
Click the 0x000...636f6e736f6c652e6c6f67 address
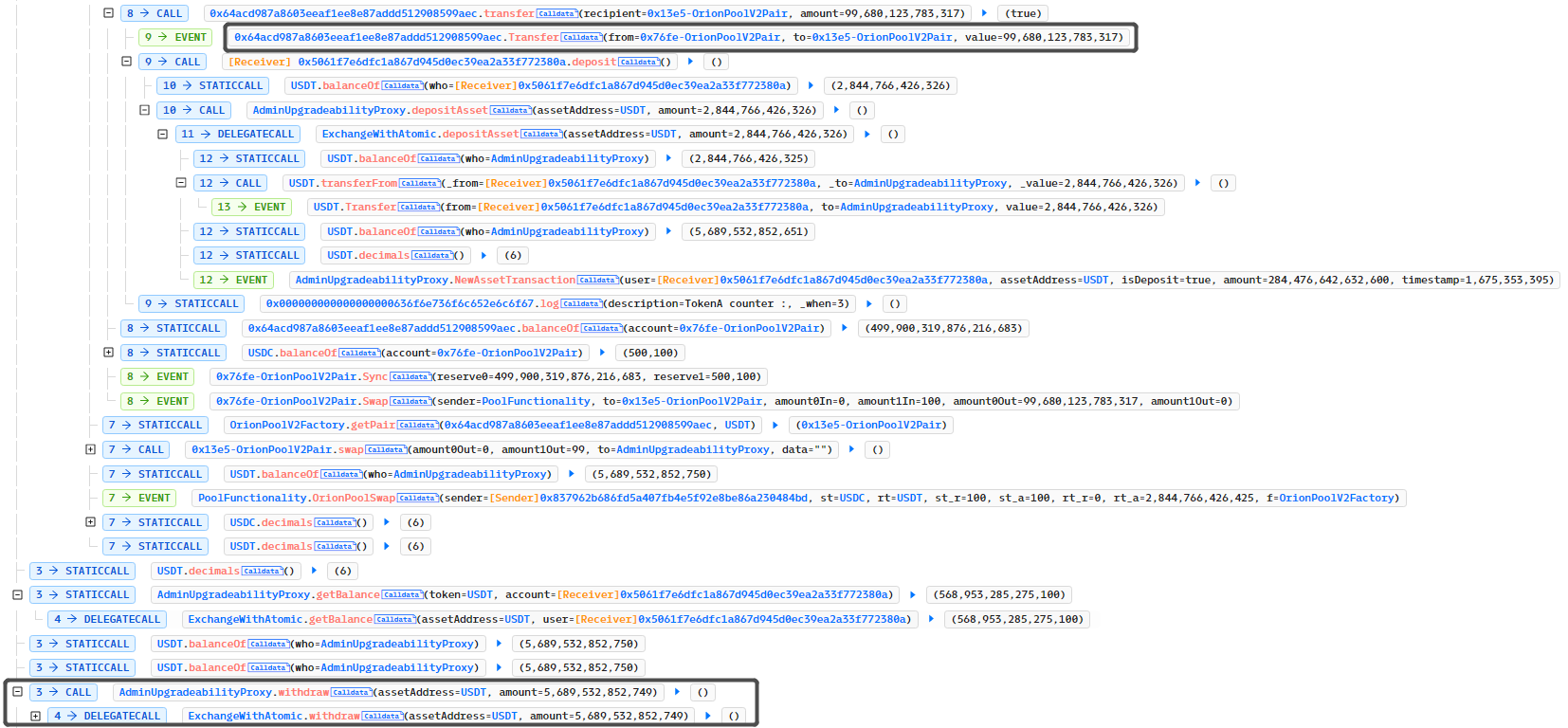point(400,304)
